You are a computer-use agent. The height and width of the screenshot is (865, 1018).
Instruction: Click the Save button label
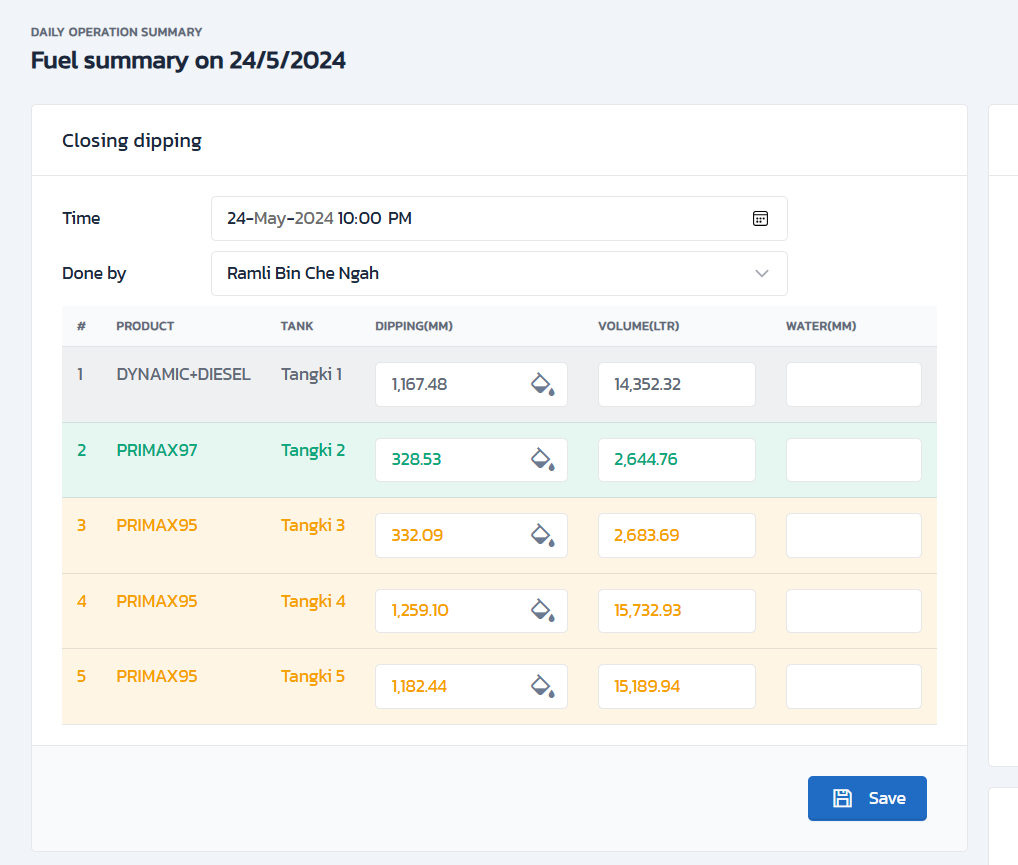(x=887, y=798)
